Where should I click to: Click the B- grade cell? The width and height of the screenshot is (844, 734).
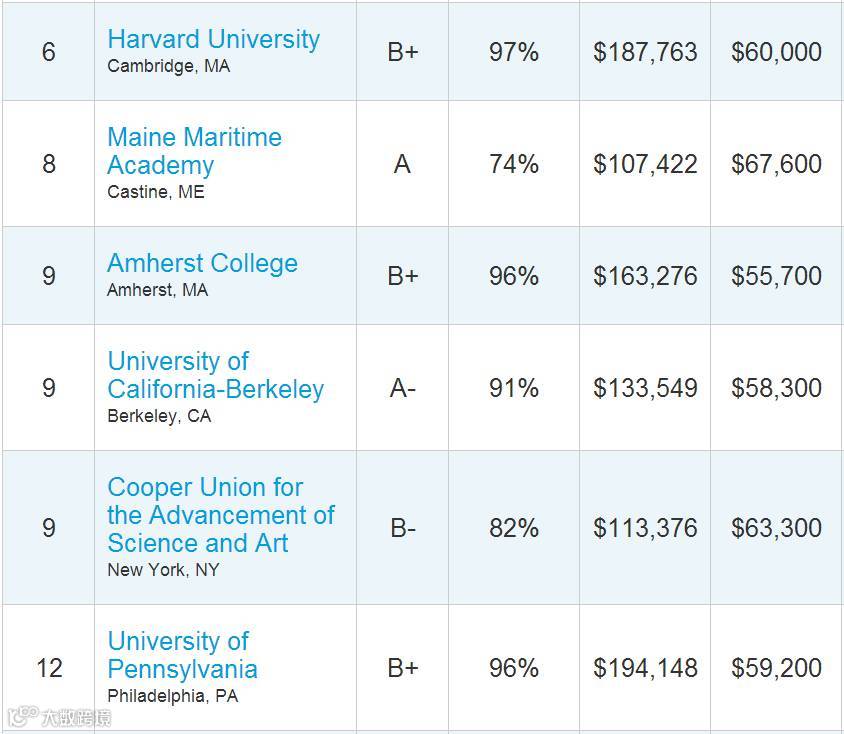tap(402, 528)
